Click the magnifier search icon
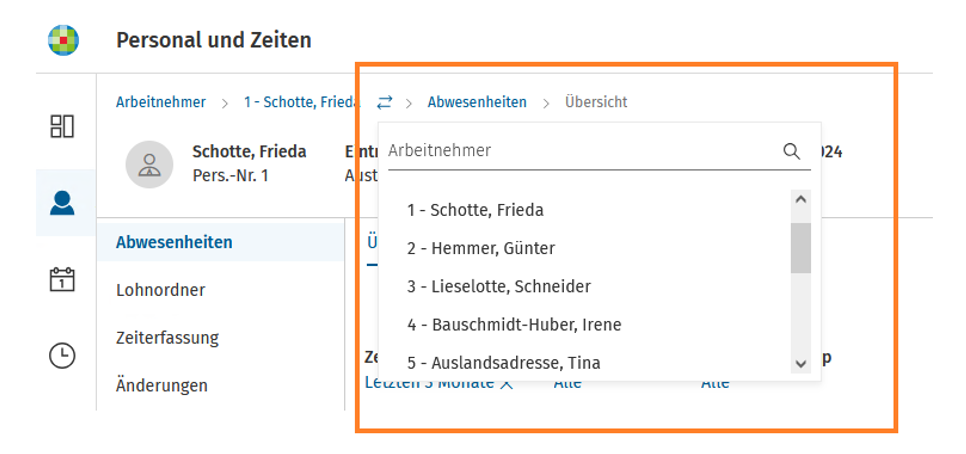 (x=791, y=151)
